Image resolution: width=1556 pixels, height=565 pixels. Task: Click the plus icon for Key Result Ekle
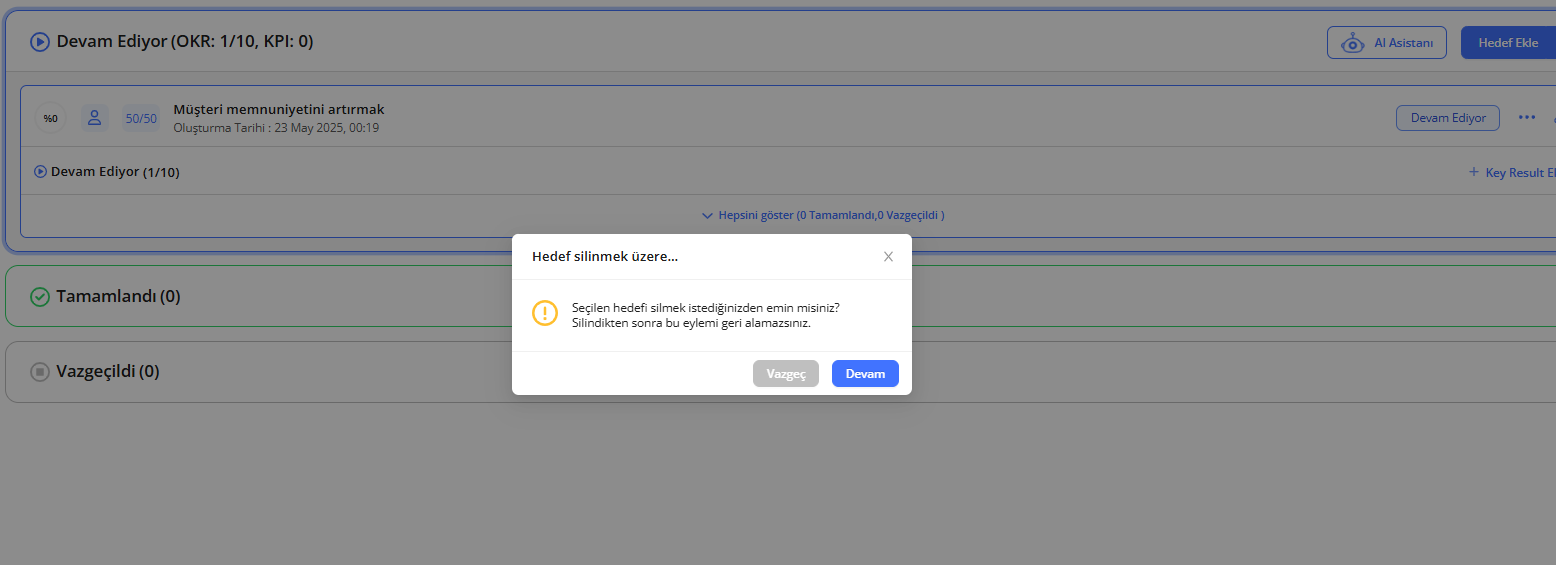[x=1473, y=172]
